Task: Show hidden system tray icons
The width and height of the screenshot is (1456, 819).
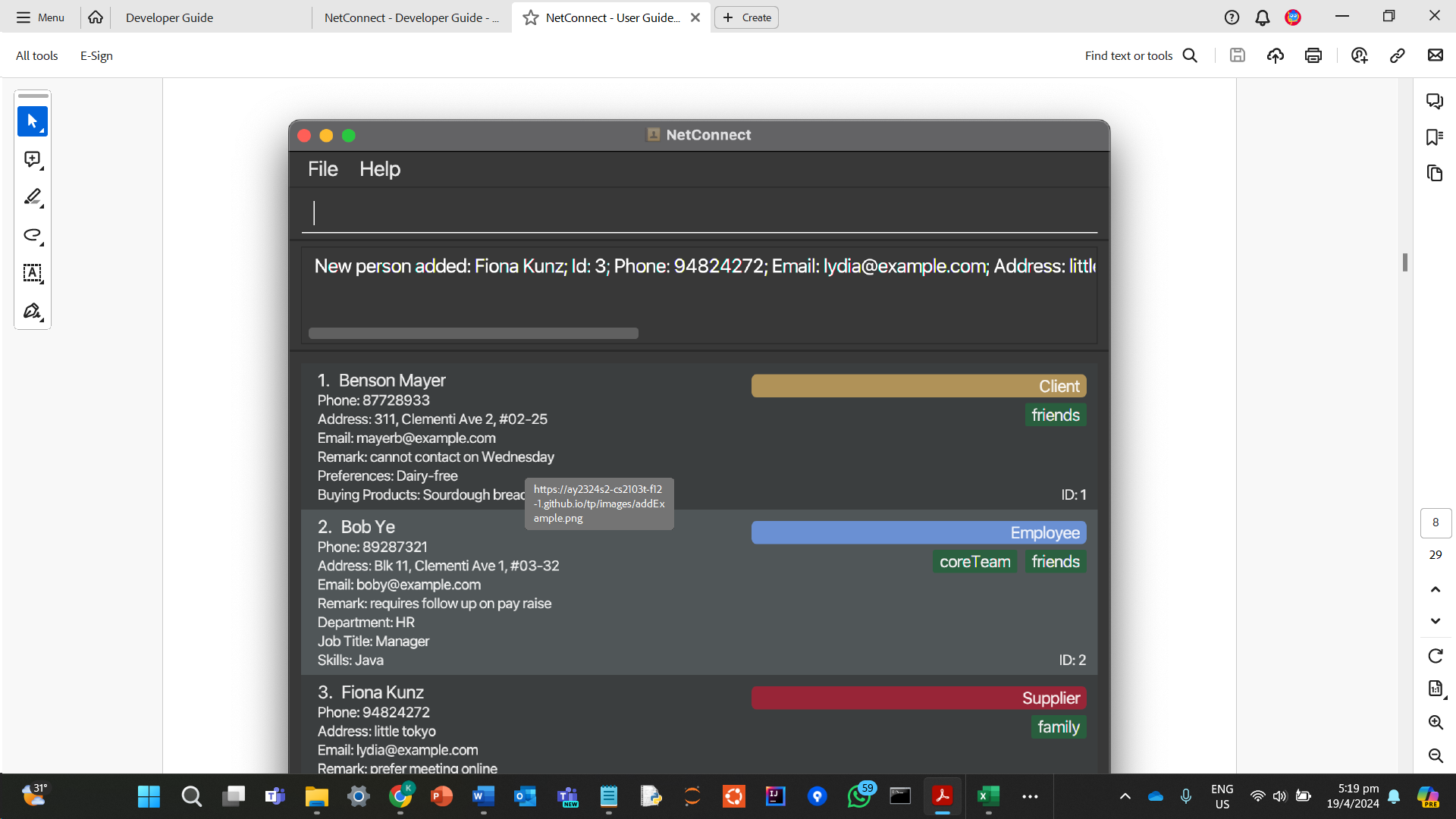Action: (x=1125, y=796)
